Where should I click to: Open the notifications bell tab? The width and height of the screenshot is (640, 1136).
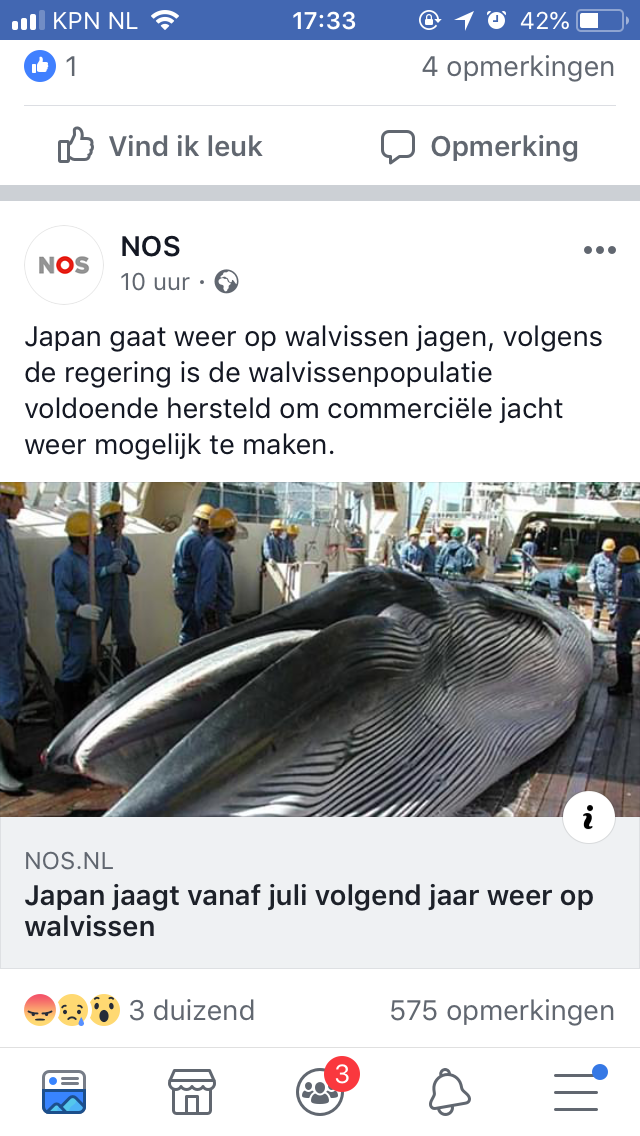pyautogui.click(x=449, y=1091)
